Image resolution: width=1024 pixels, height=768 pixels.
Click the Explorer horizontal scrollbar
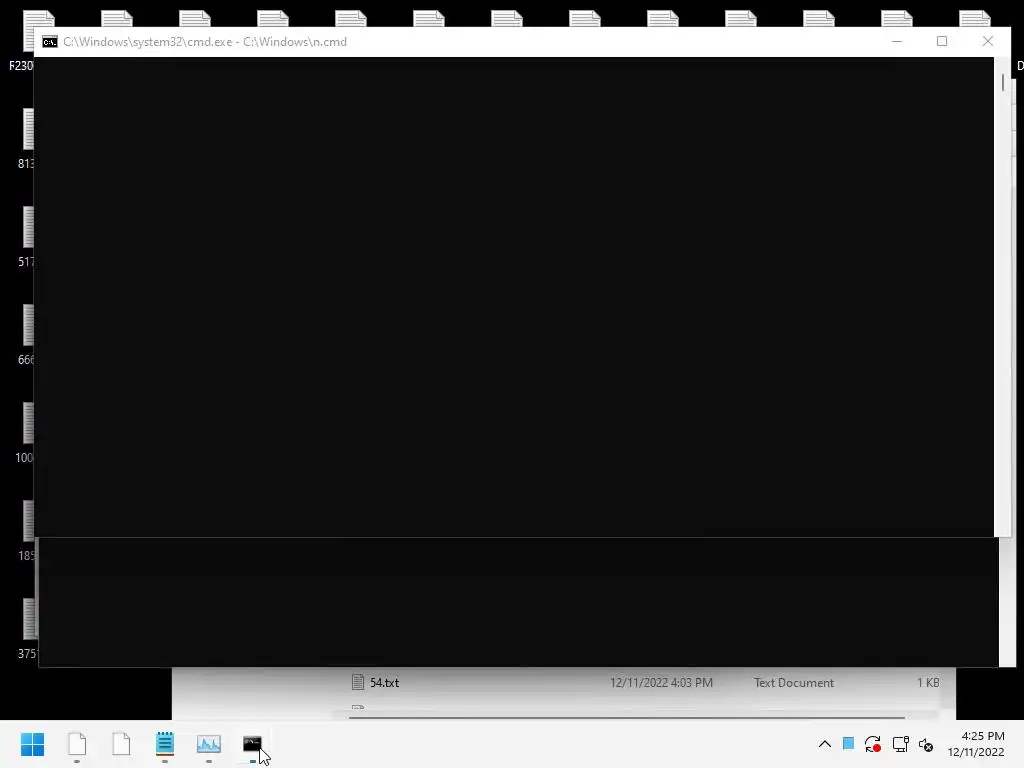626,717
